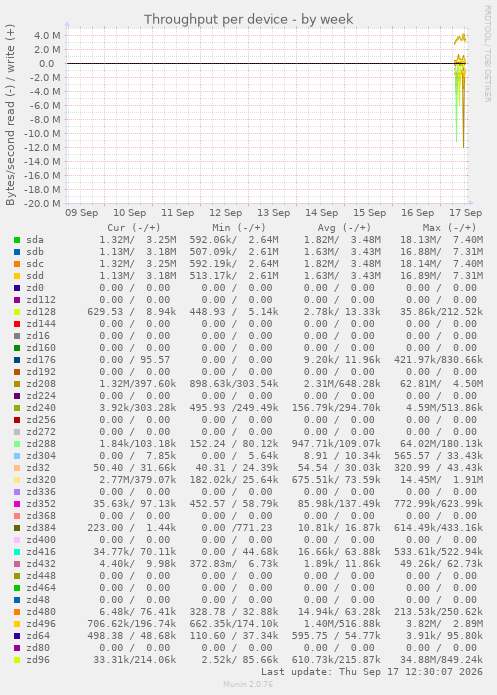This screenshot has height=695, width=497.
Task: Click the 'Munin 2.0.76' footer text
Action: (248, 684)
